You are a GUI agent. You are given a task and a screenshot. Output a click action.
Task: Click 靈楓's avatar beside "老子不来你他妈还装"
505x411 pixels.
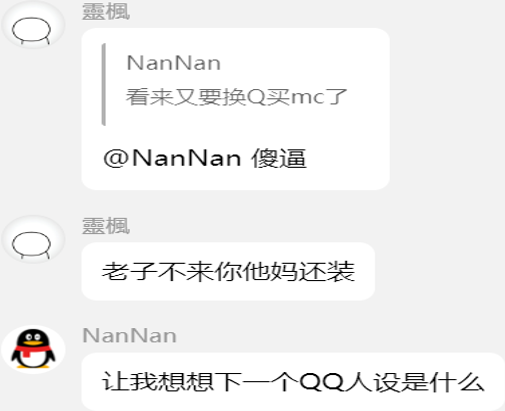point(32,239)
